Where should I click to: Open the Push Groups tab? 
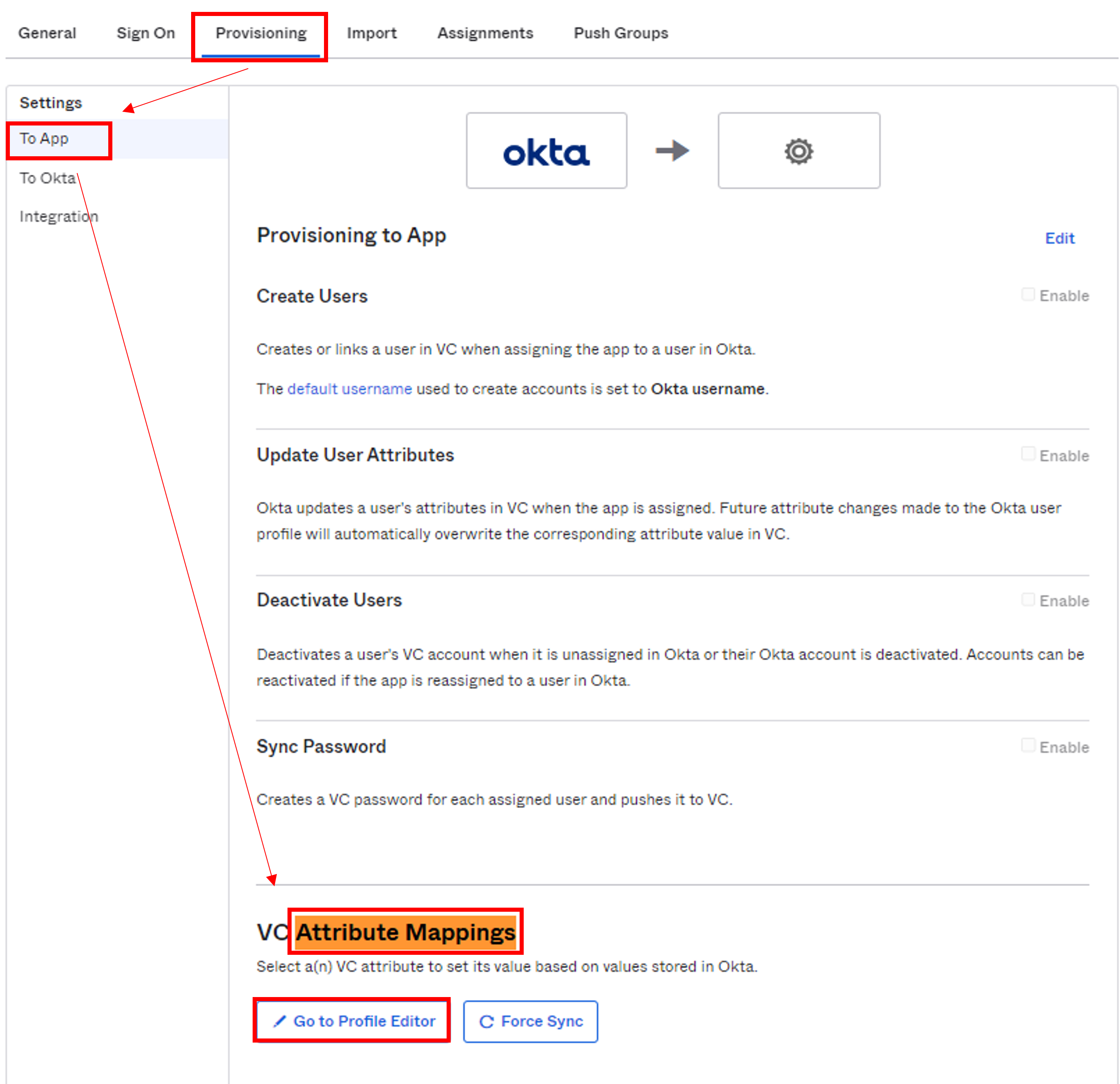(x=620, y=33)
